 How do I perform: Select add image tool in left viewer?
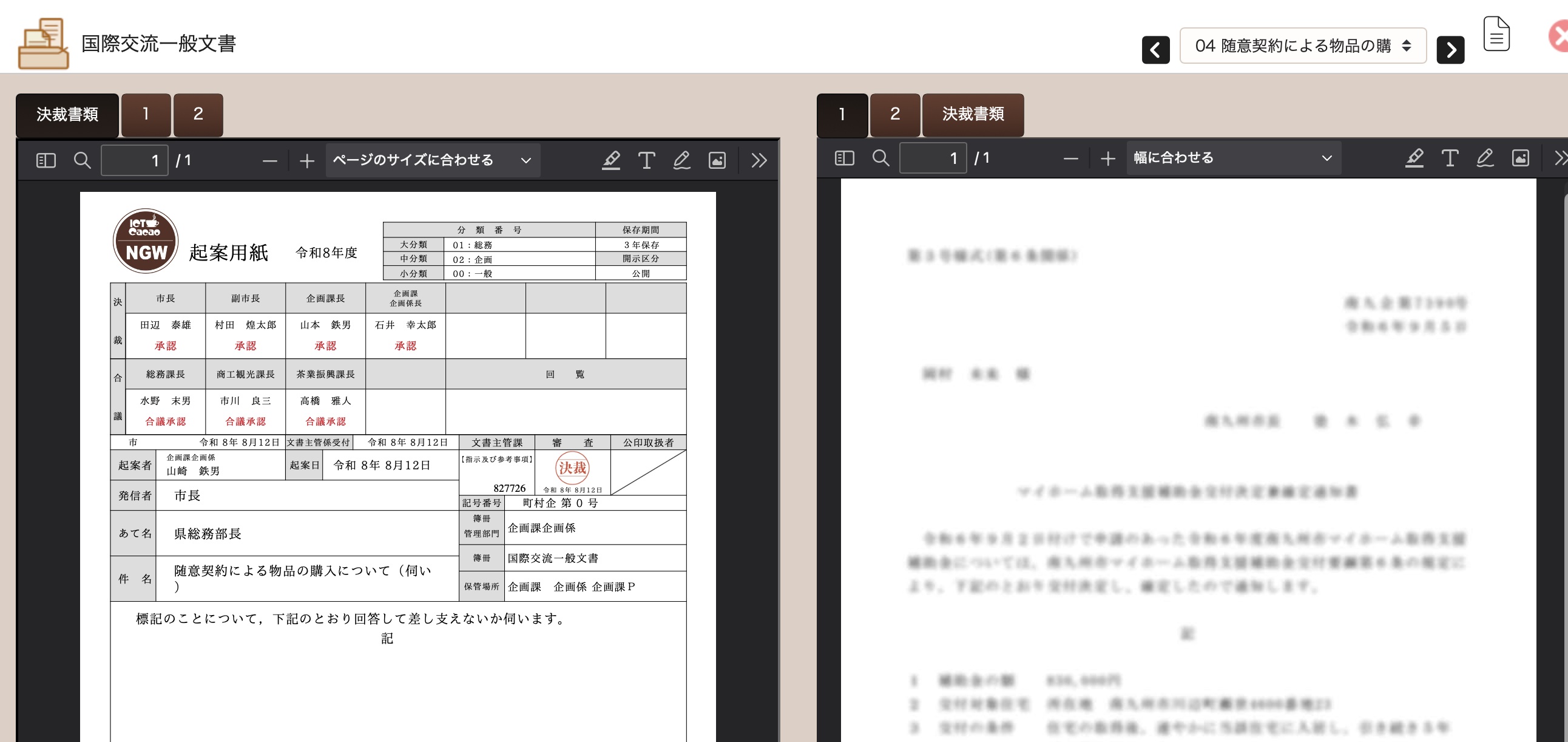(x=717, y=160)
